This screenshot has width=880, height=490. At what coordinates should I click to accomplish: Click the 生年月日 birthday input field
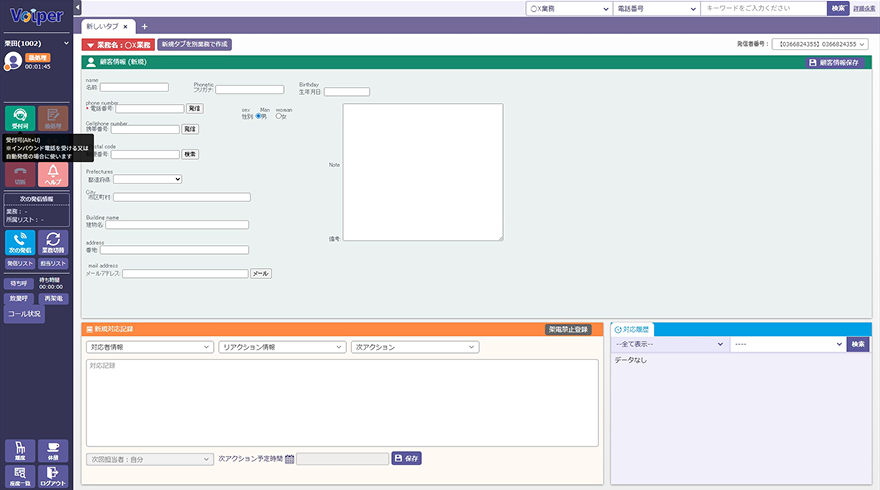click(347, 91)
